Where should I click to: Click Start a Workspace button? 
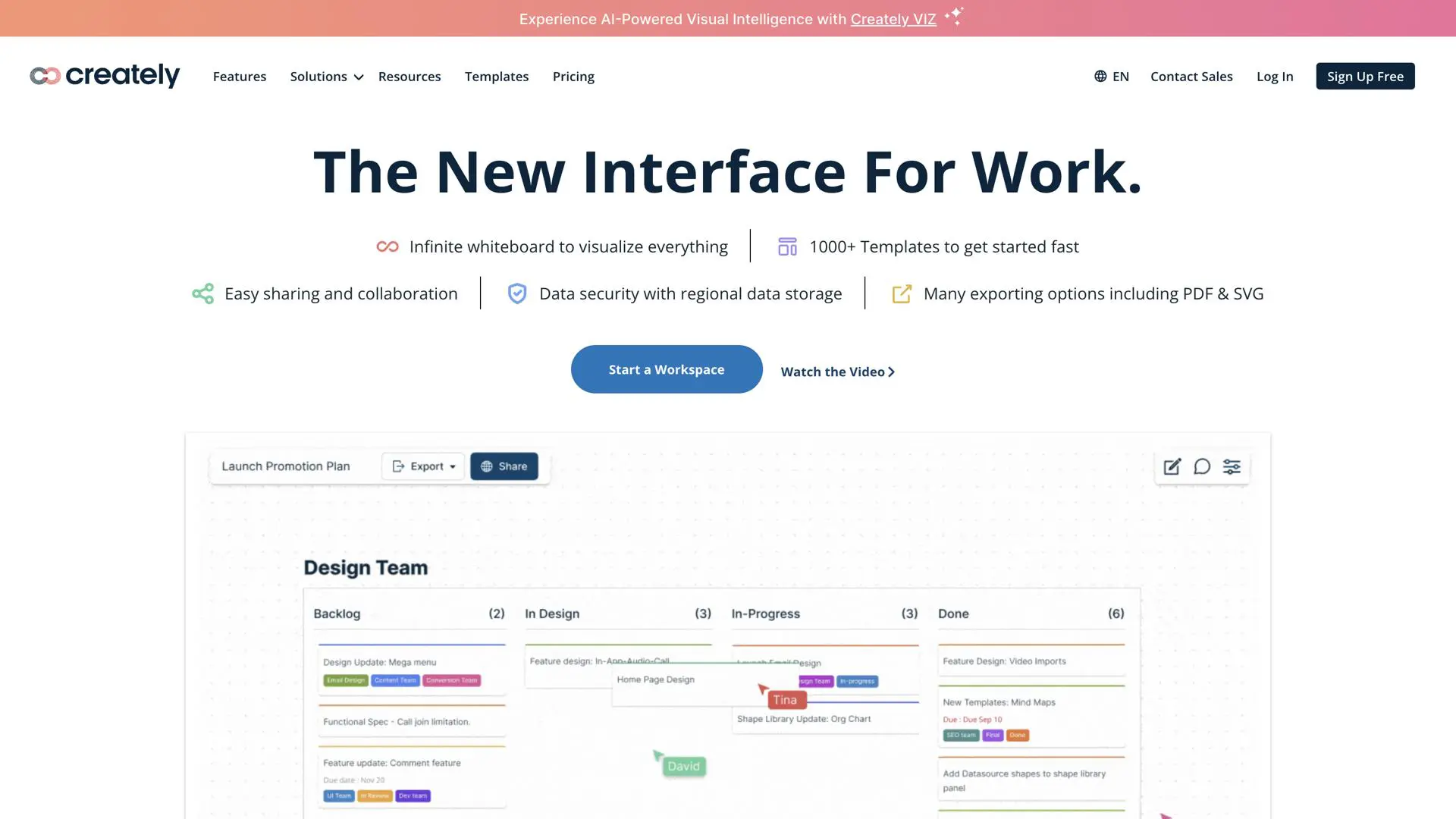click(x=667, y=369)
